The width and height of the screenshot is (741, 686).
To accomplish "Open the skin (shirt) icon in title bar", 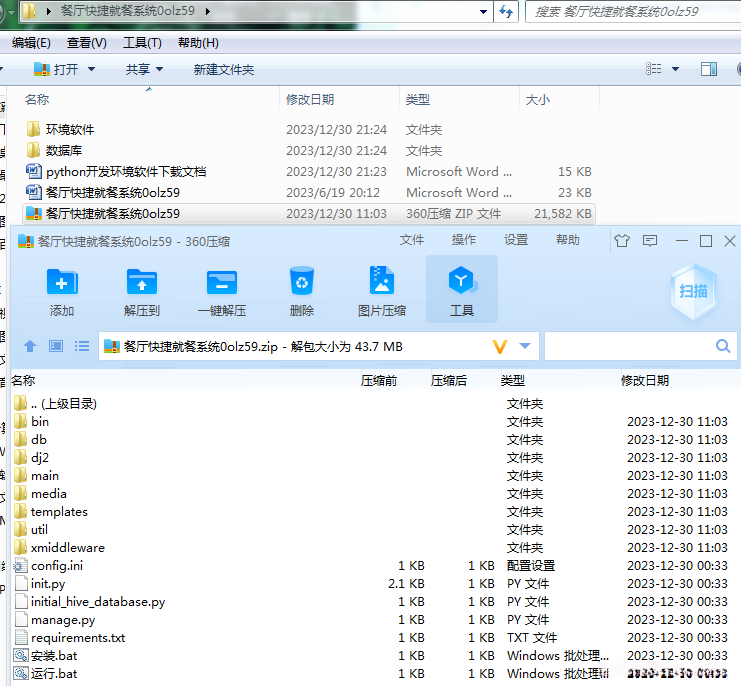I will coord(621,241).
